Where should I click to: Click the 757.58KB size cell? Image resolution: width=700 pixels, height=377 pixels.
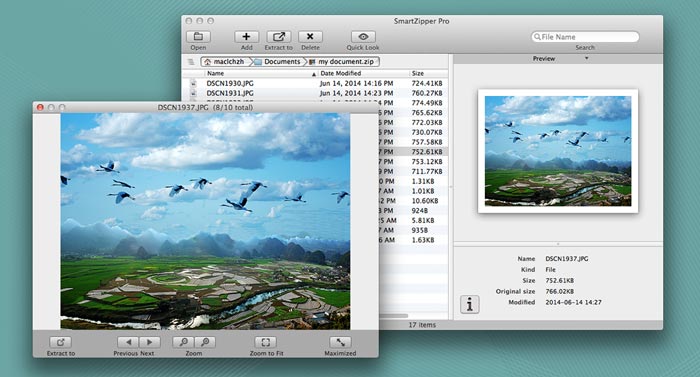427,142
